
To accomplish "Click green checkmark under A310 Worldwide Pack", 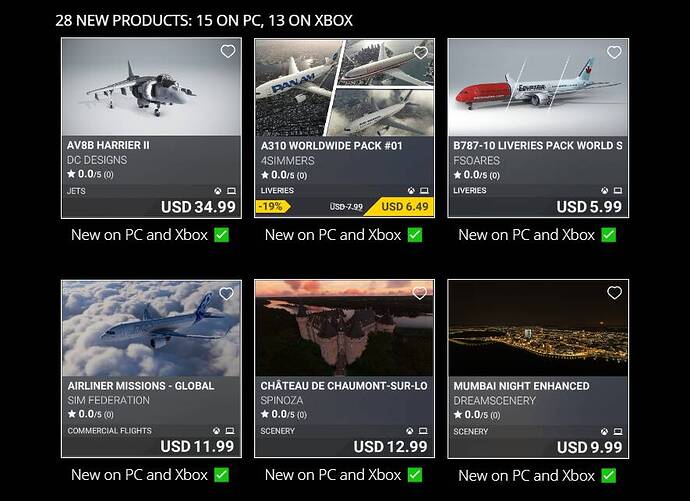I will [415, 235].
